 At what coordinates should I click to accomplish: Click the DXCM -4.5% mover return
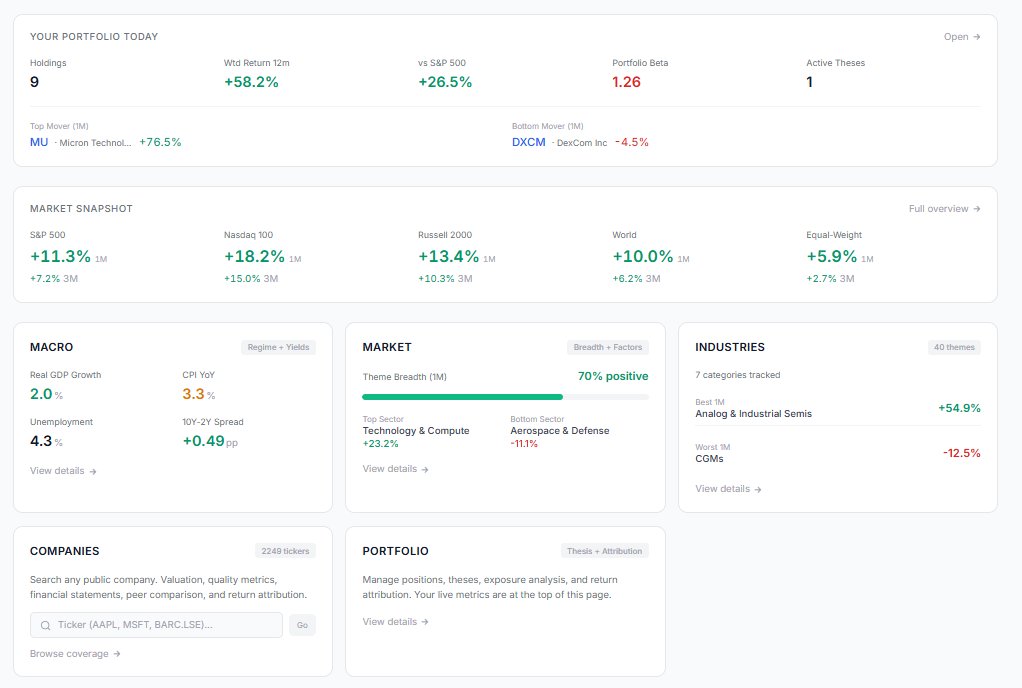click(x=632, y=142)
